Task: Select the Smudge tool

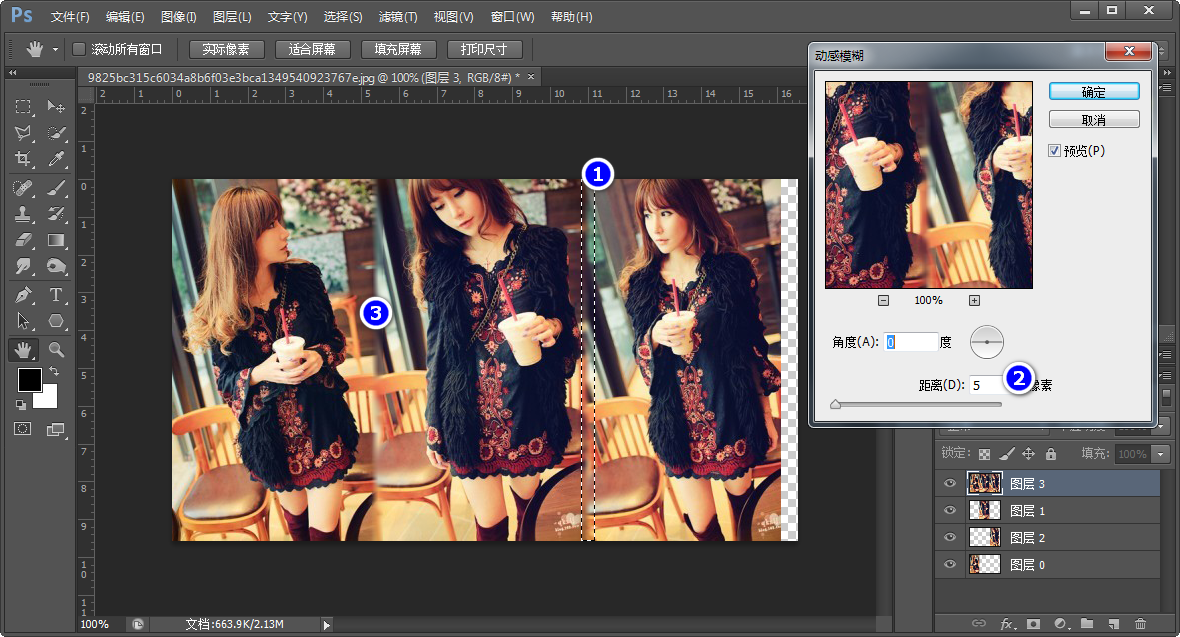Action: coord(23,267)
